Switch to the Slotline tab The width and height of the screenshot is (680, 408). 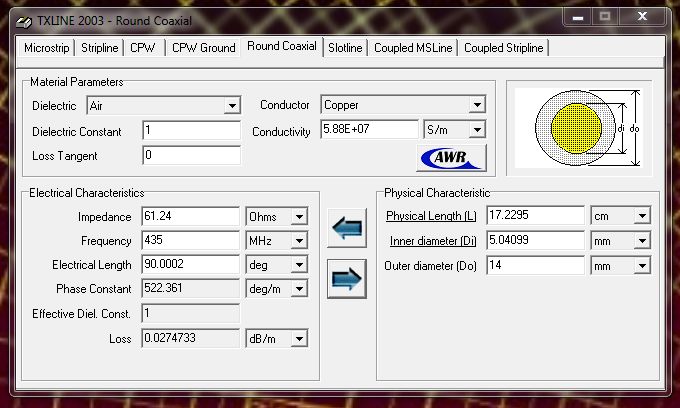point(345,48)
